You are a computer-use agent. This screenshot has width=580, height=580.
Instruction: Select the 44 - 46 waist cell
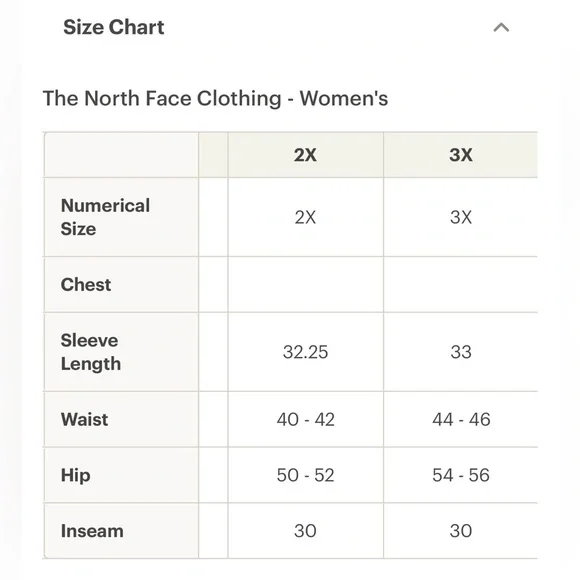coord(461,419)
